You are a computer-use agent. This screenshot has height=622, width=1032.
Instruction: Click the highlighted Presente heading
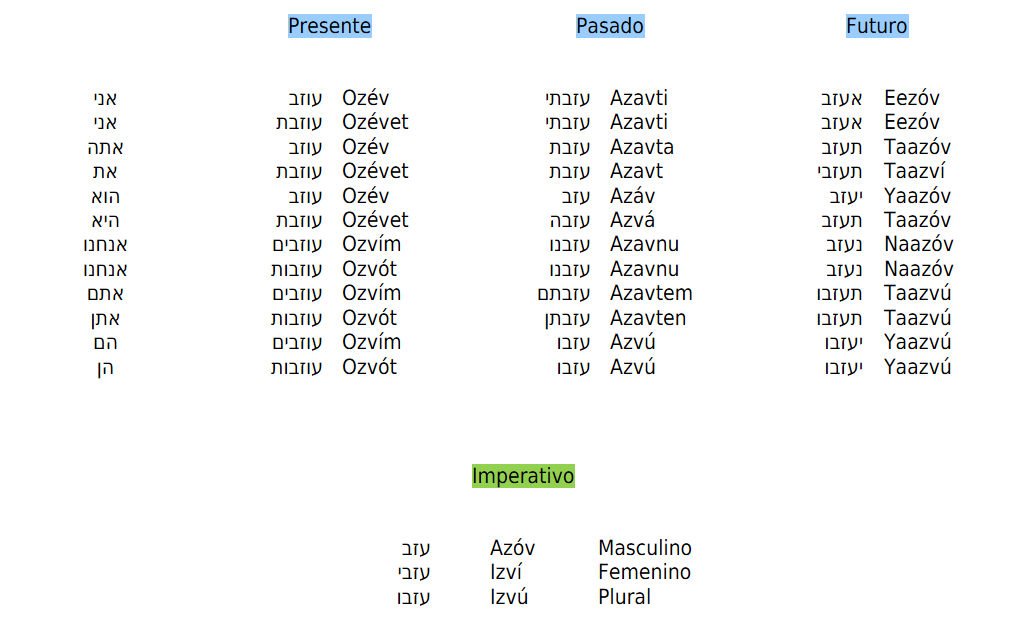point(329,26)
